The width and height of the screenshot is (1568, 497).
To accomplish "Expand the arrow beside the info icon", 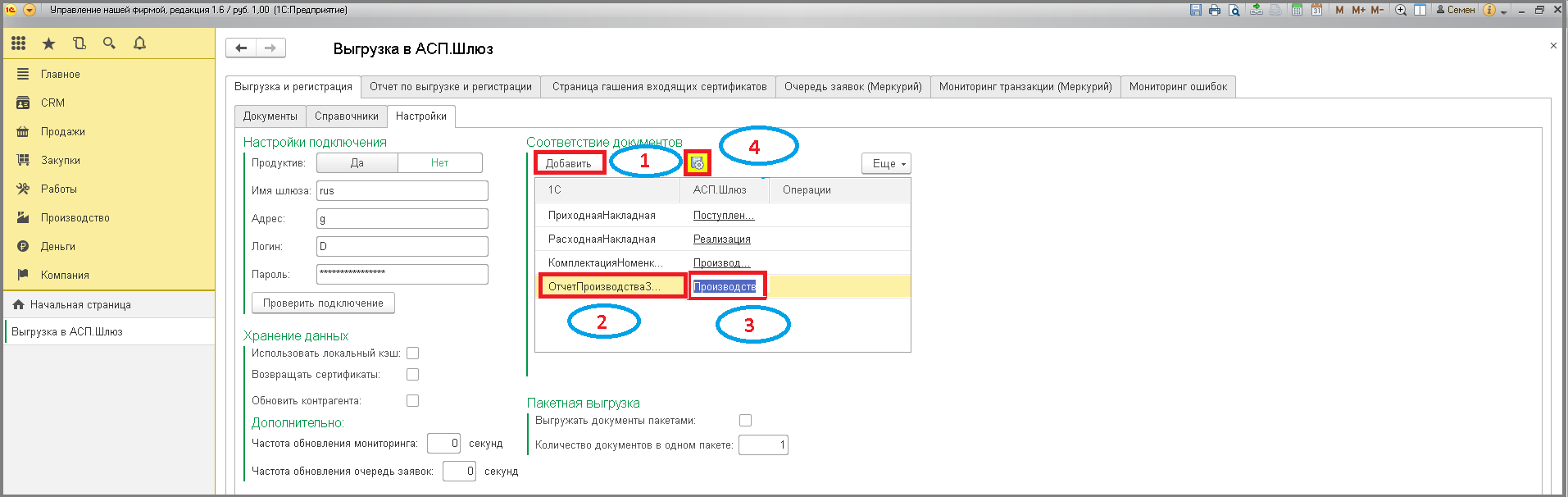I will click(x=1504, y=12).
